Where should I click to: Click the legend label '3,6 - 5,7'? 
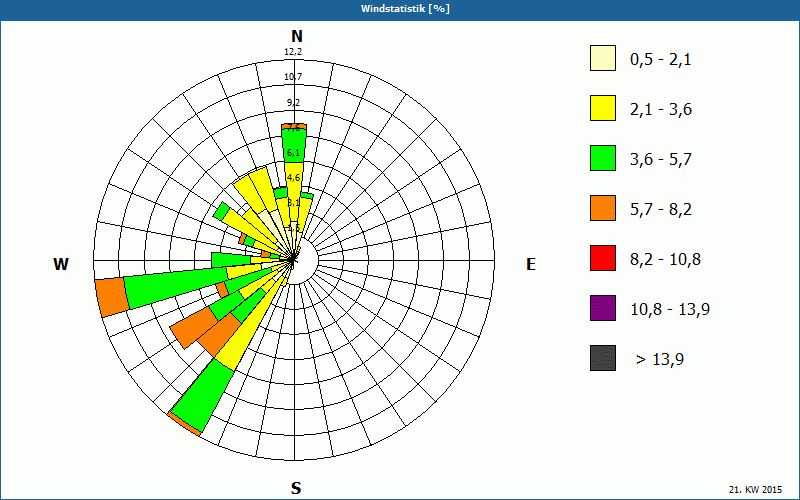coord(661,160)
